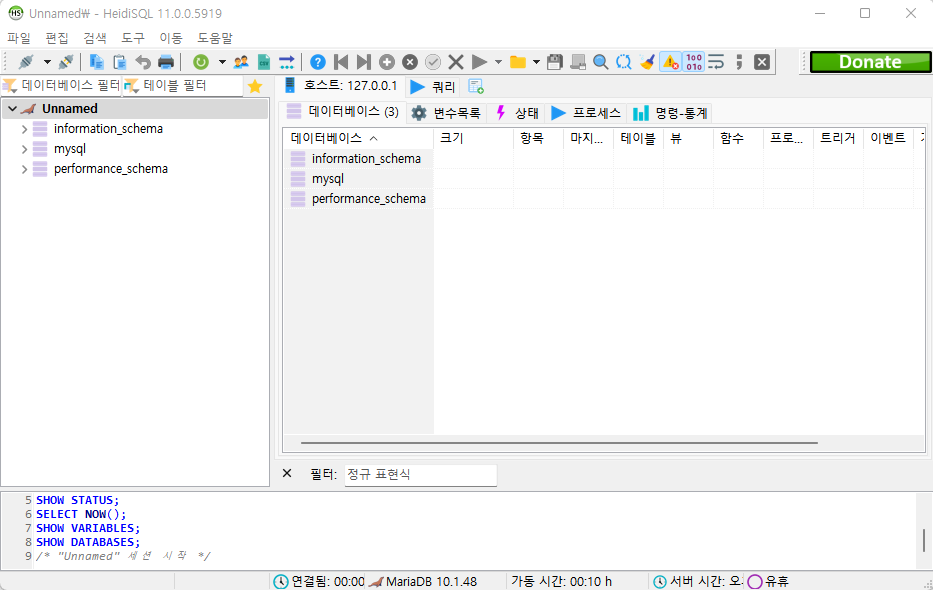The width and height of the screenshot is (933, 590).
Task: Click the Insert row plus icon
Action: pyautogui.click(x=387, y=62)
